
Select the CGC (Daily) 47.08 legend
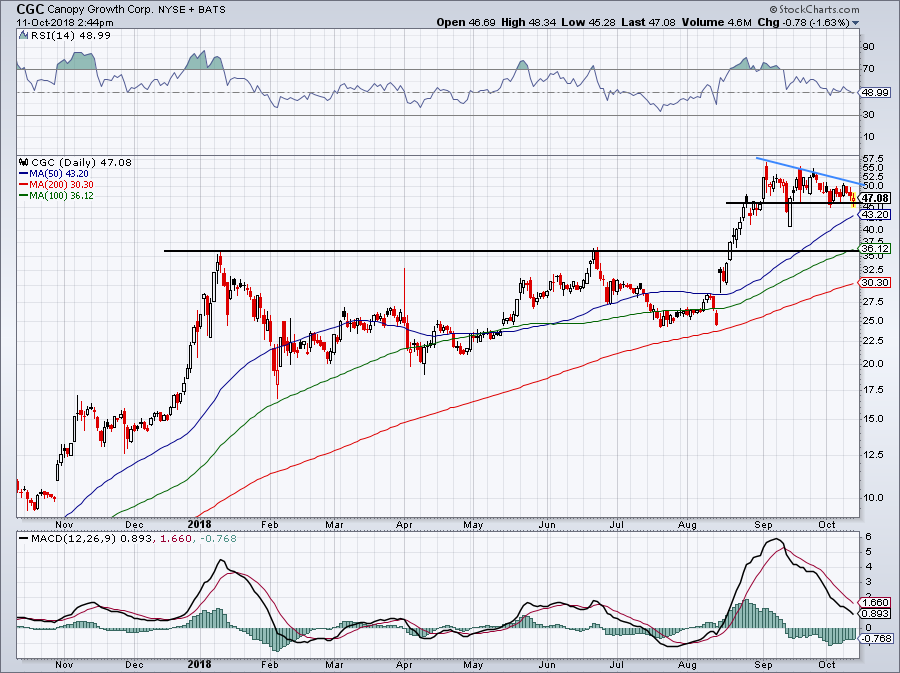(81, 162)
